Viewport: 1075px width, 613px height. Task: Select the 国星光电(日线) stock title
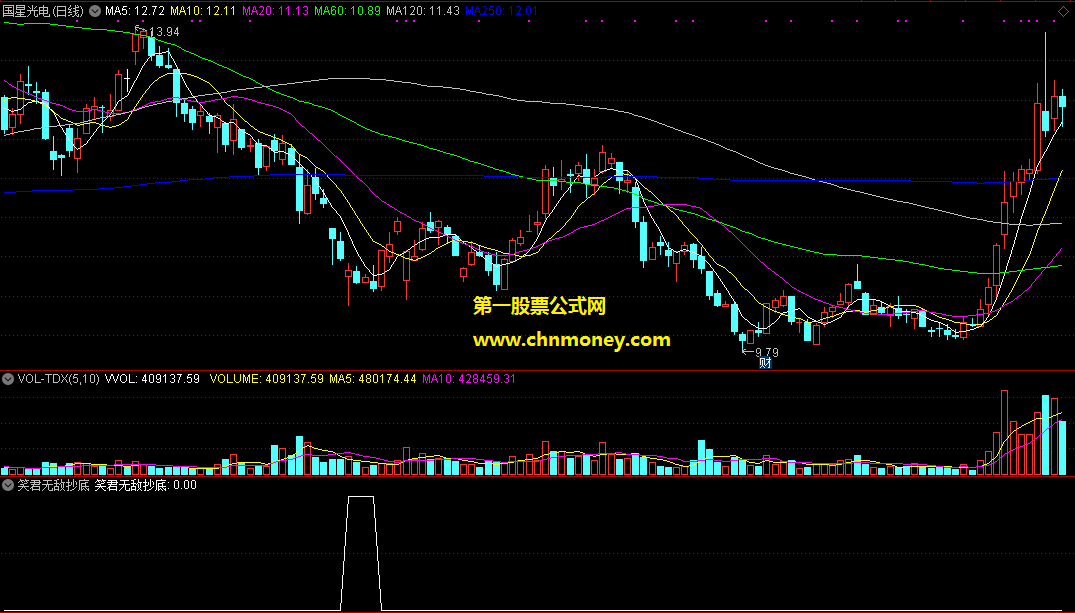coord(43,11)
